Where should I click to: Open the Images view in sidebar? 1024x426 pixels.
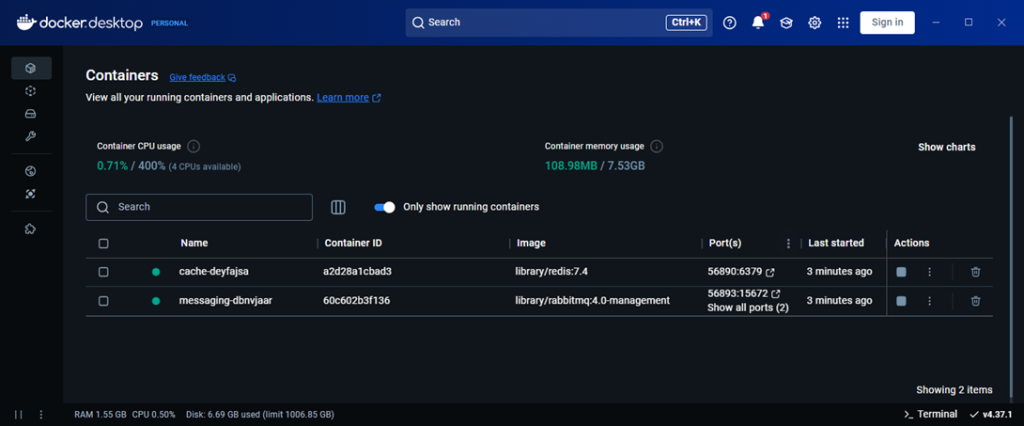point(31,91)
